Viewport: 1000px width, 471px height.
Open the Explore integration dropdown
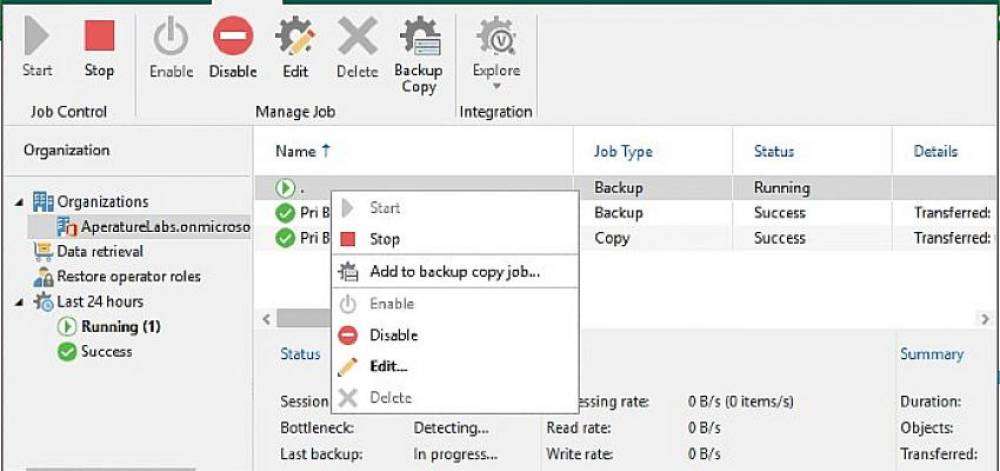coord(496,55)
